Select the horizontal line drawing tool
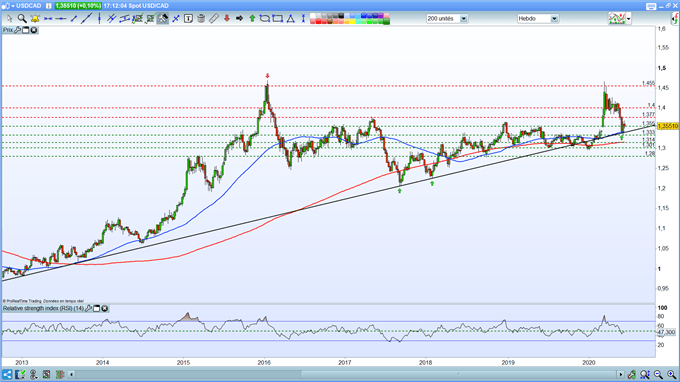The width and height of the screenshot is (680, 382). pos(48,19)
